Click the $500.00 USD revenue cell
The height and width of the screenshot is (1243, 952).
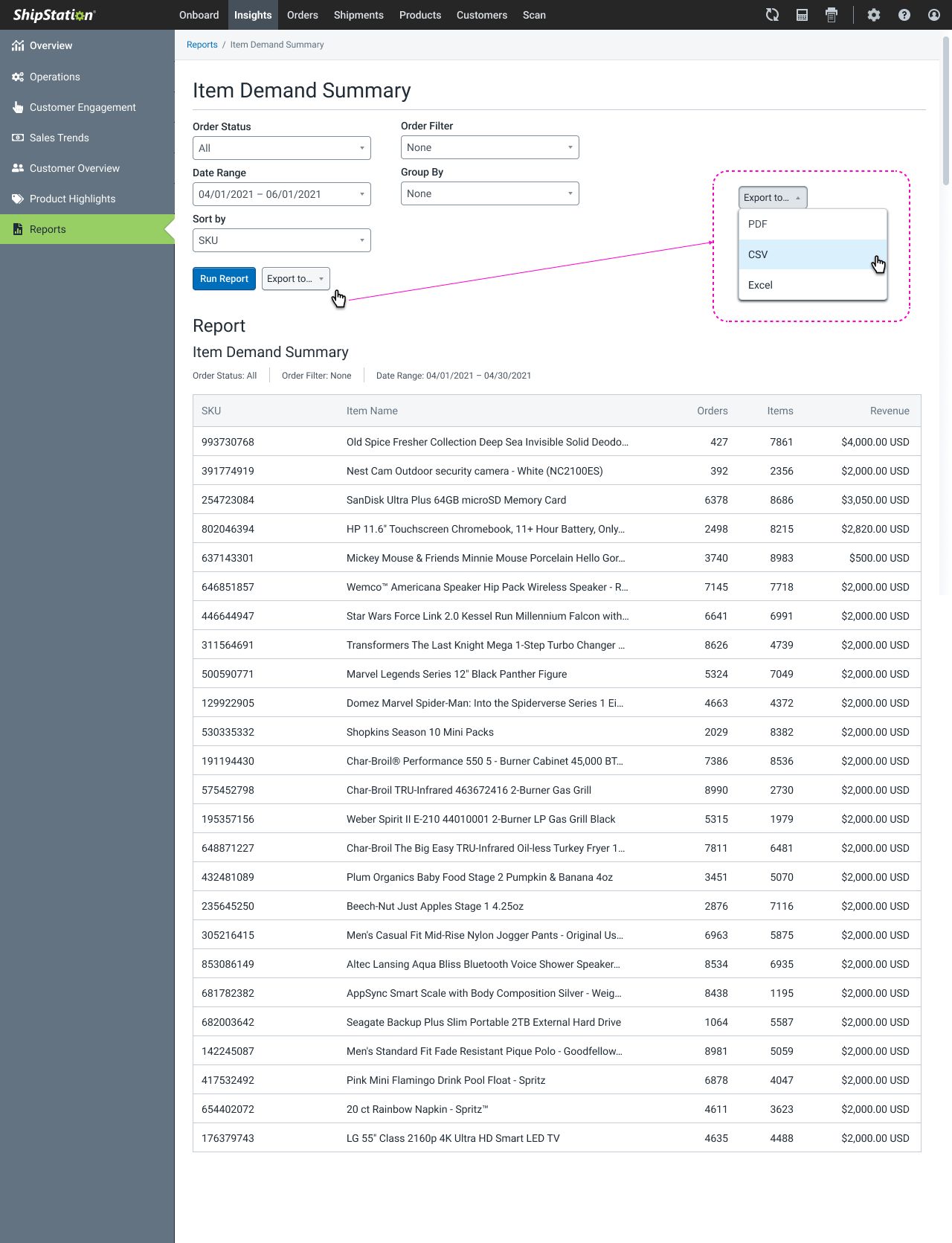[879, 558]
